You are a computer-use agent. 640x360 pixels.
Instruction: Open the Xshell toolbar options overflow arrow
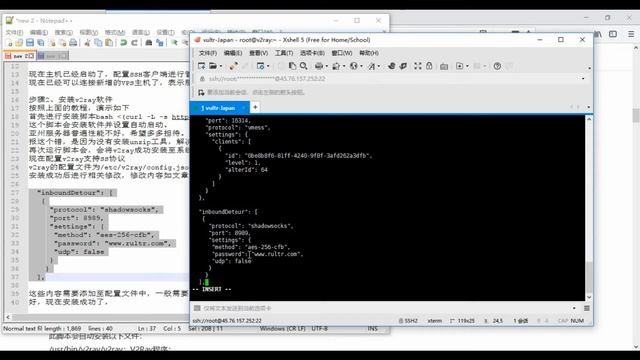click(589, 68)
